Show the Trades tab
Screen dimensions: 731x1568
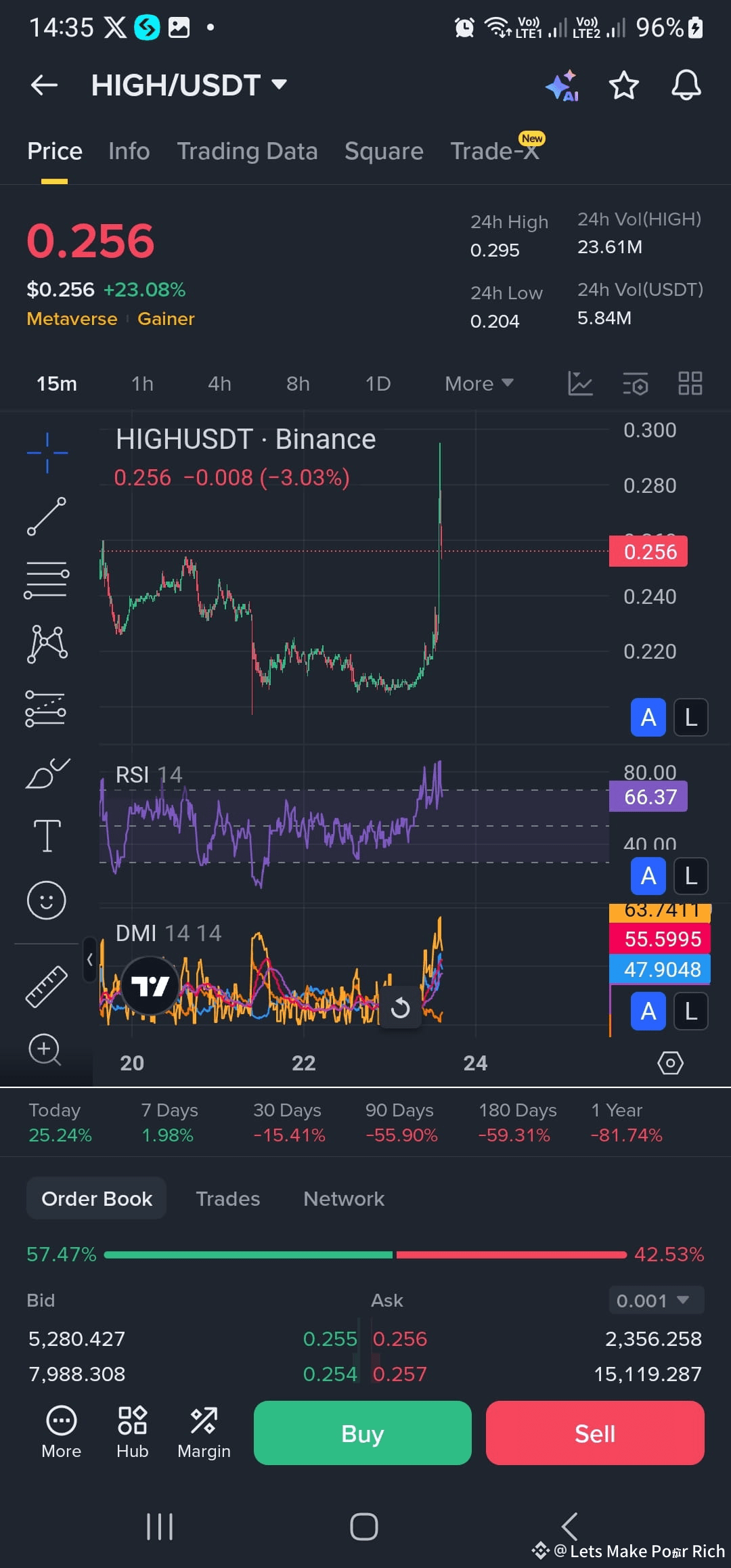point(228,1199)
